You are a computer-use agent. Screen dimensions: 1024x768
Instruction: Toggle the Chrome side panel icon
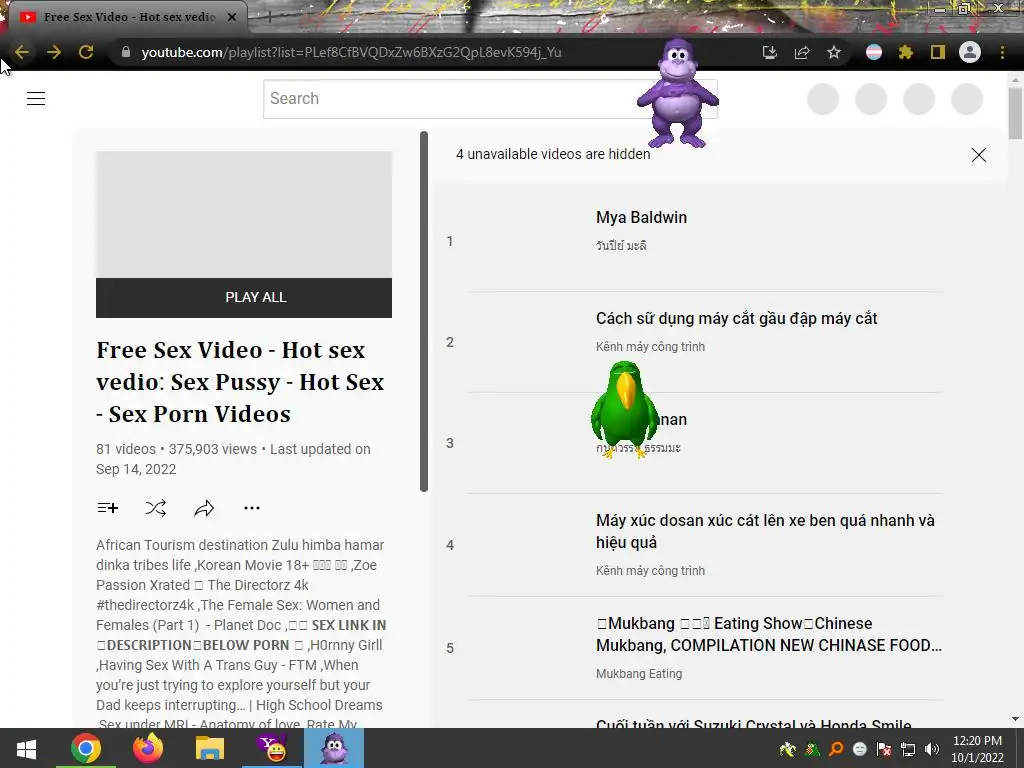point(938,52)
